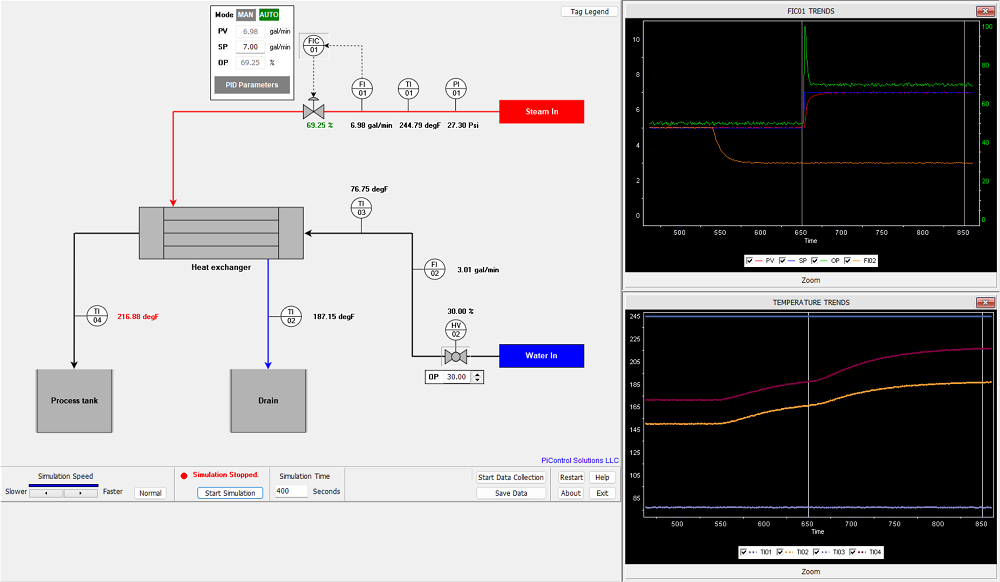Click the '187.15 degF' drain temperature reading
The height and width of the screenshot is (582, 1000).
click(x=334, y=316)
